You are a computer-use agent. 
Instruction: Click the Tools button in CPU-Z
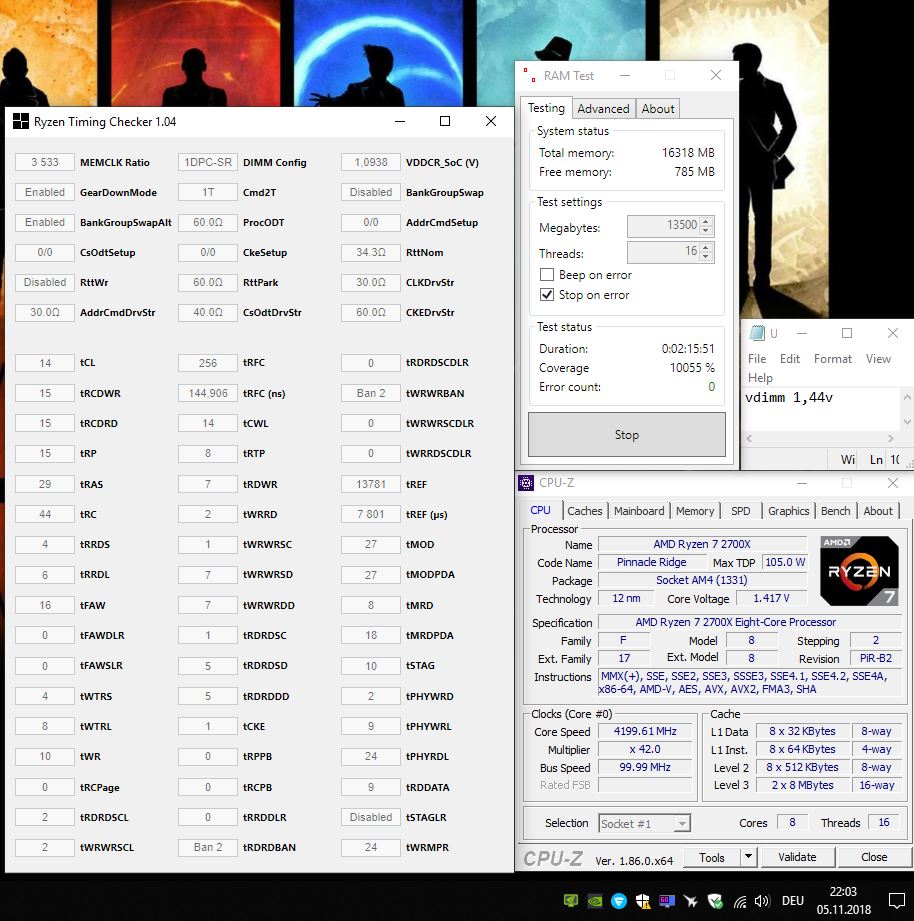[711, 857]
